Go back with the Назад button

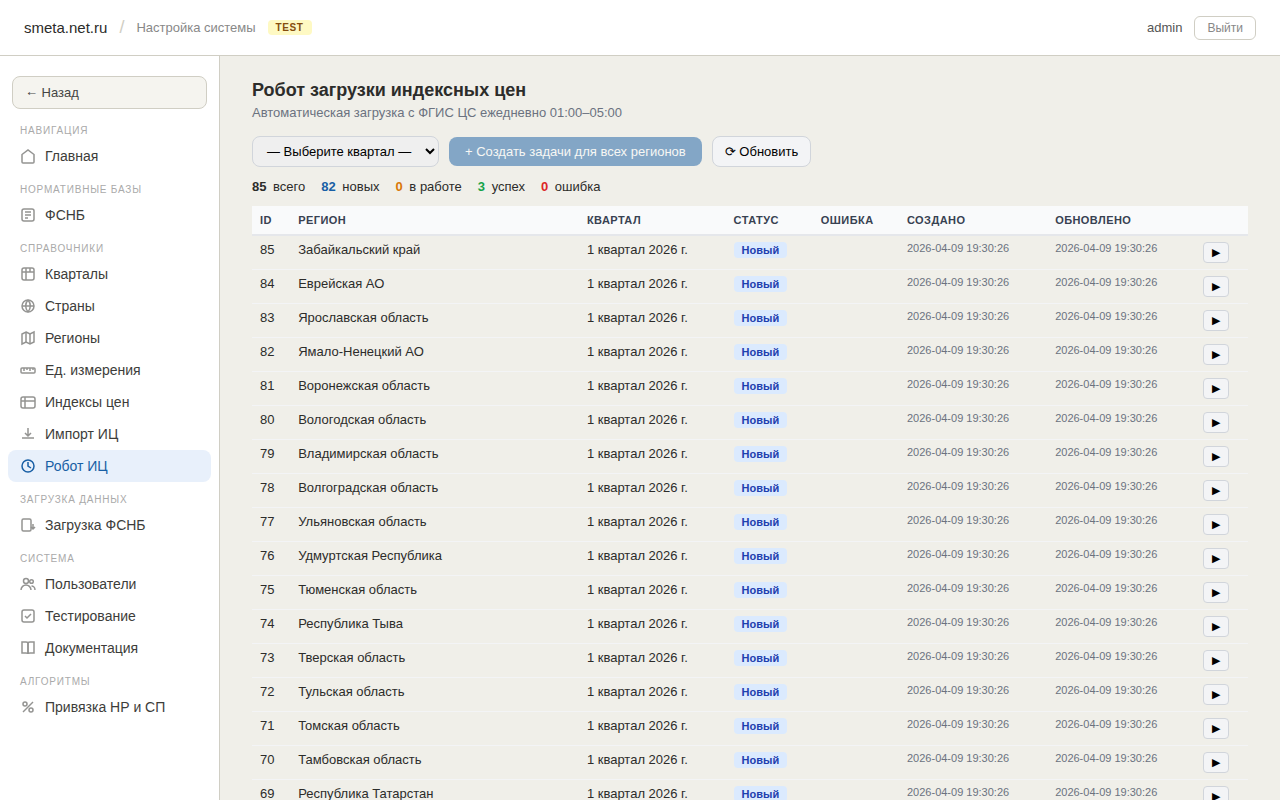(x=109, y=92)
